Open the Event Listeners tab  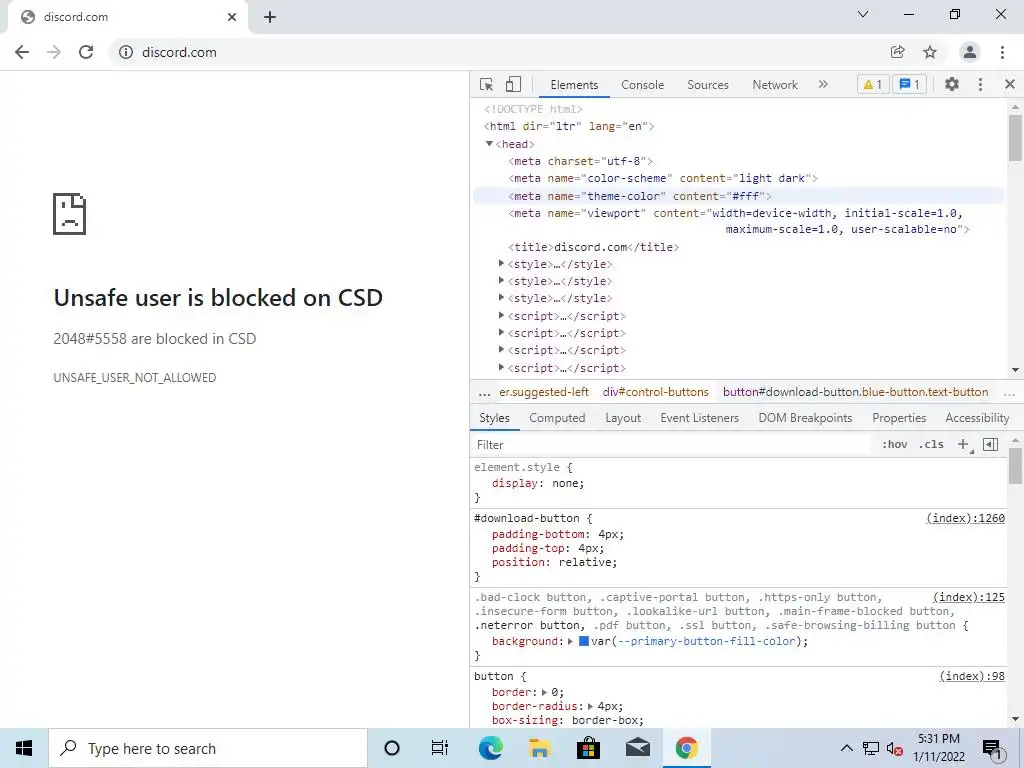pyautogui.click(x=699, y=418)
